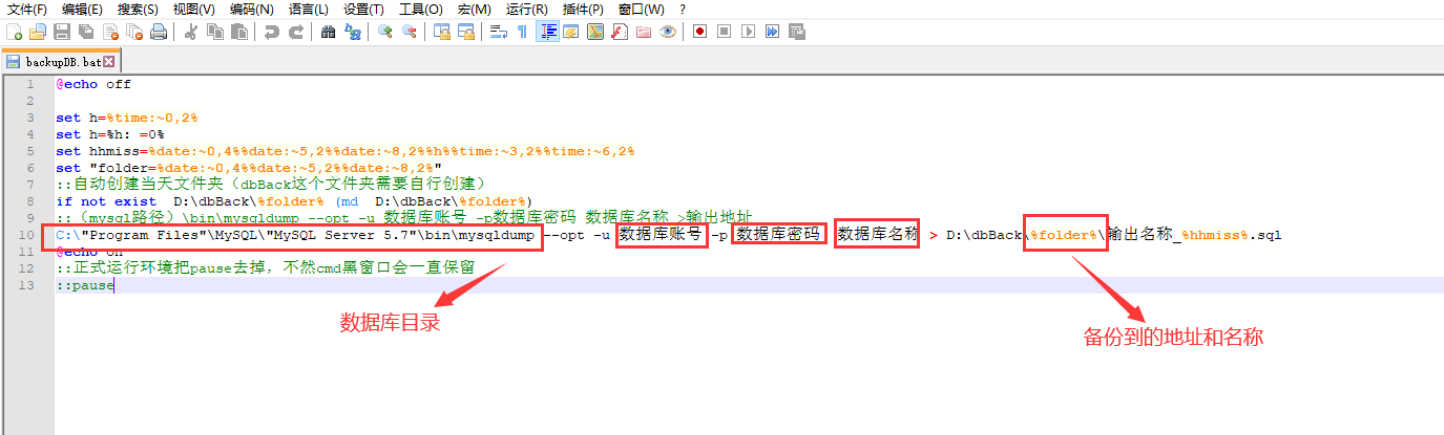The image size is (1444, 435).
Task: Open the 文件(F) menu
Action: point(27,9)
